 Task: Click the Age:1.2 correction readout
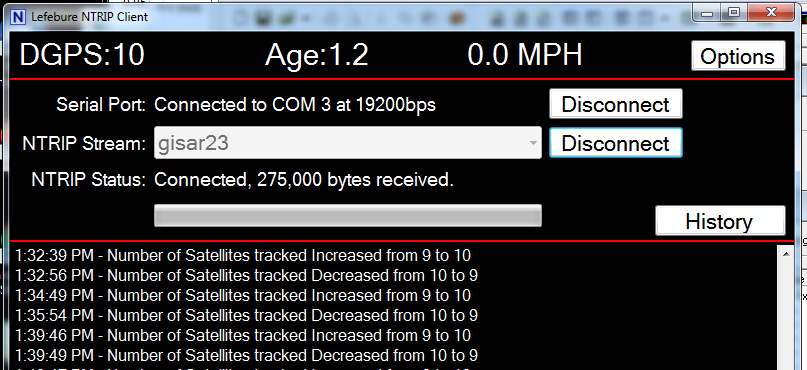[317, 55]
